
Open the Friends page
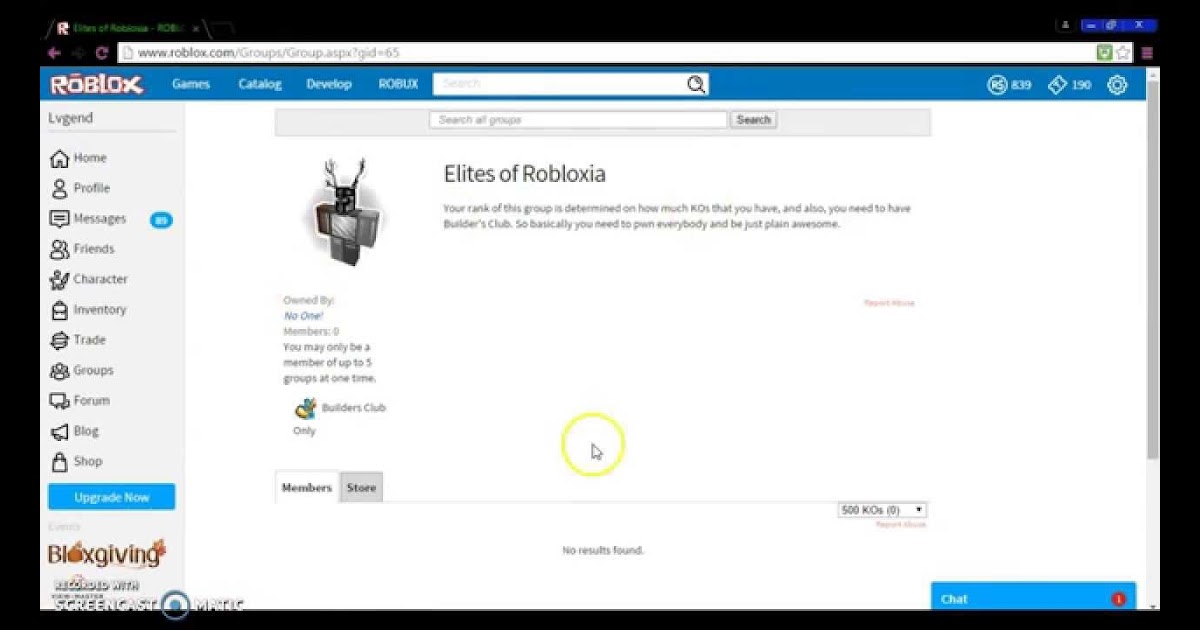[82, 249]
